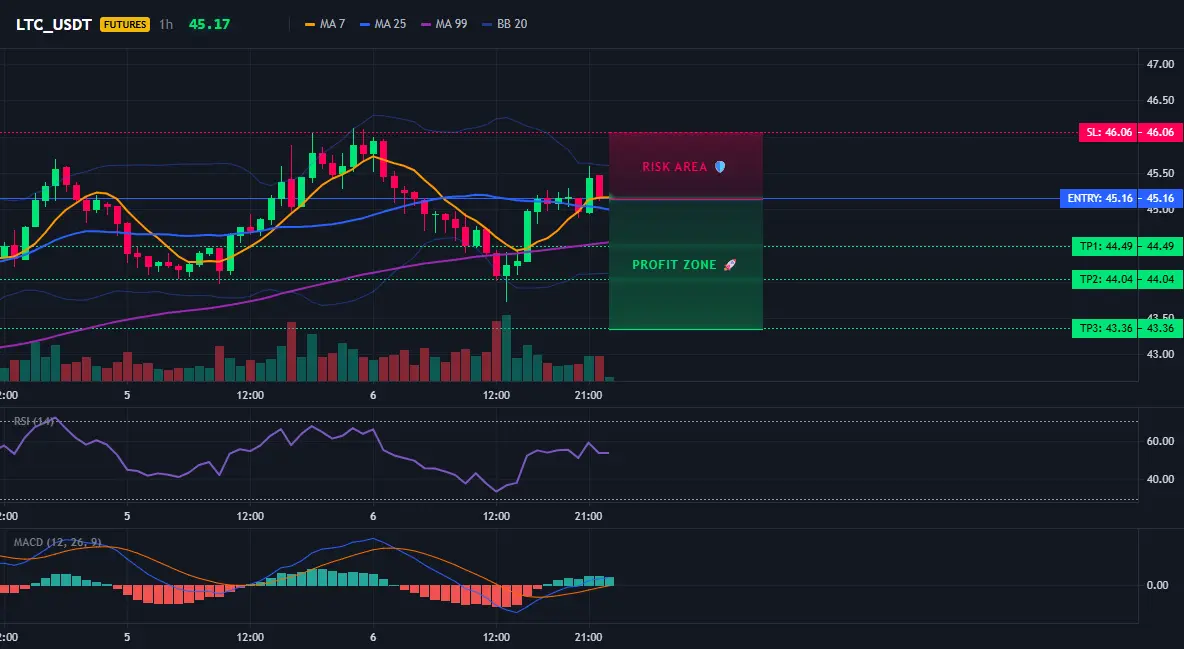Click the TP3: 43.36 target label
Image resolution: width=1184 pixels, height=649 pixels.
[x=1104, y=329]
